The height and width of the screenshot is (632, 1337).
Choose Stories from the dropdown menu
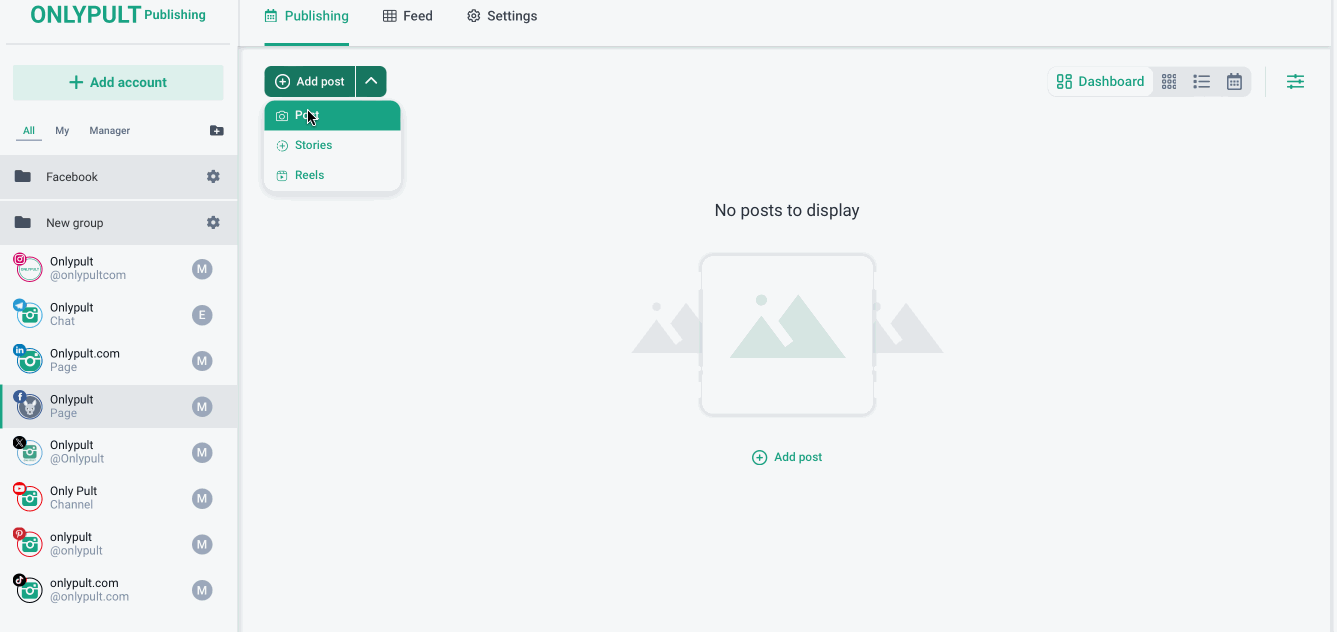(x=313, y=146)
